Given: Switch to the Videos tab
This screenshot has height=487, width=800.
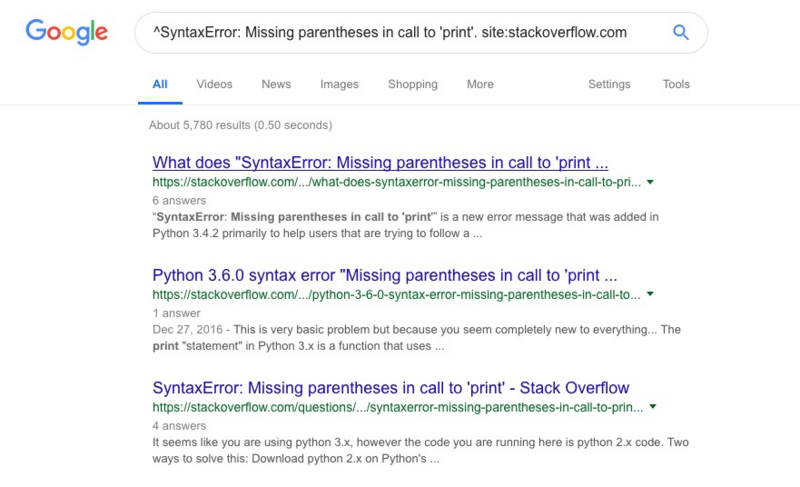Looking at the screenshot, I should click(213, 84).
